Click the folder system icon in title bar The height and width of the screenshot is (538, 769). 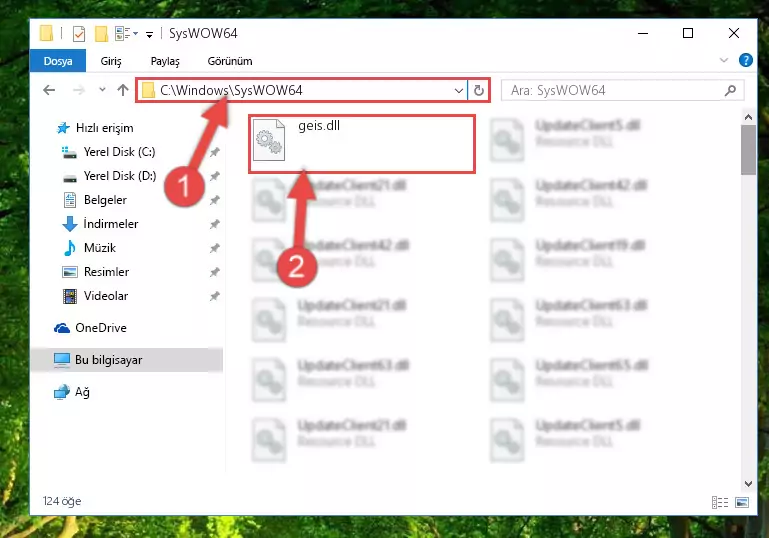(47, 33)
